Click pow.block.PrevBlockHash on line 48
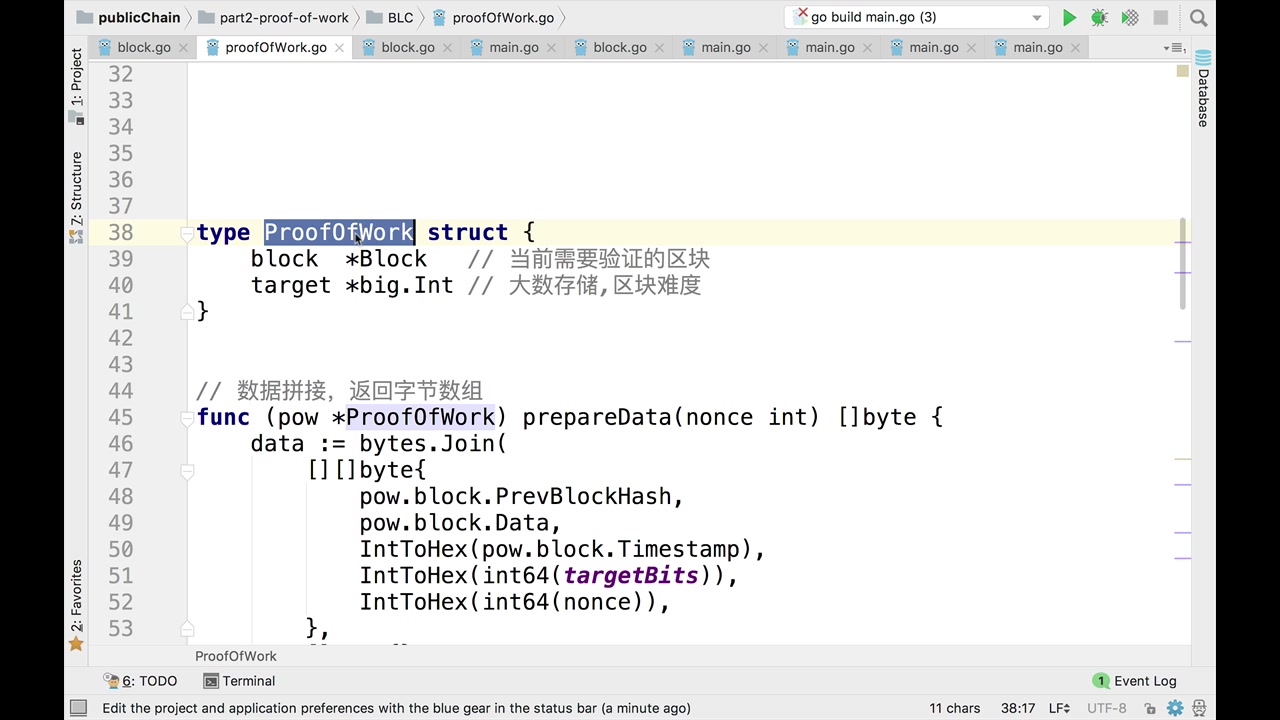 click(516, 497)
